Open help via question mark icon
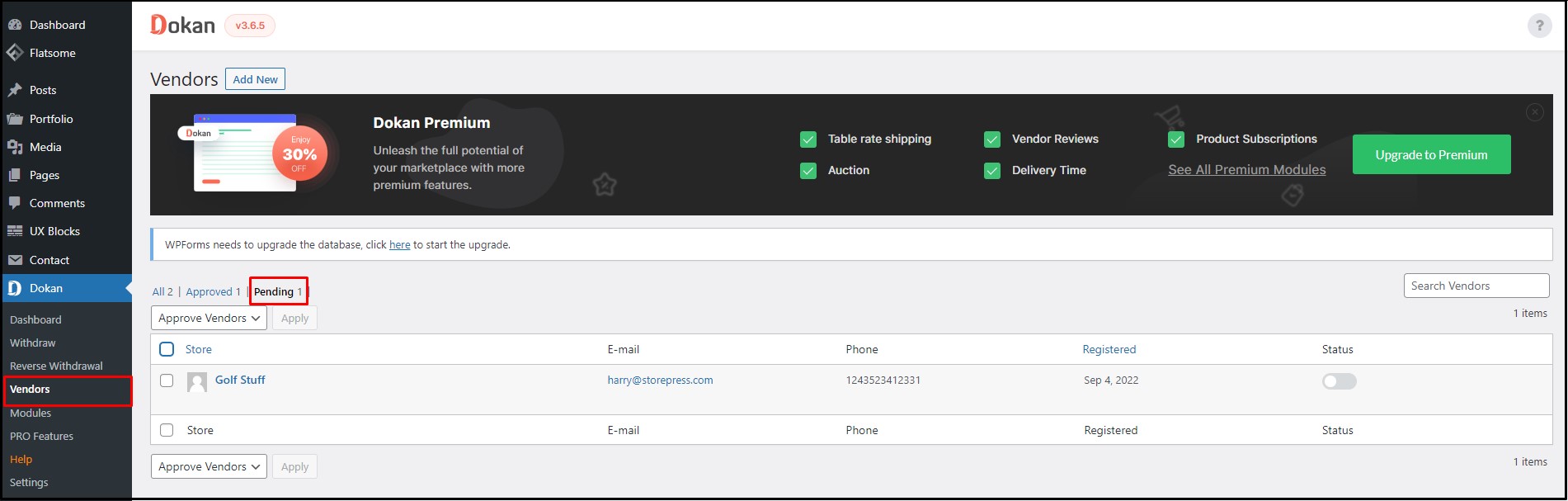 pyautogui.click(x=1539, y=26)
